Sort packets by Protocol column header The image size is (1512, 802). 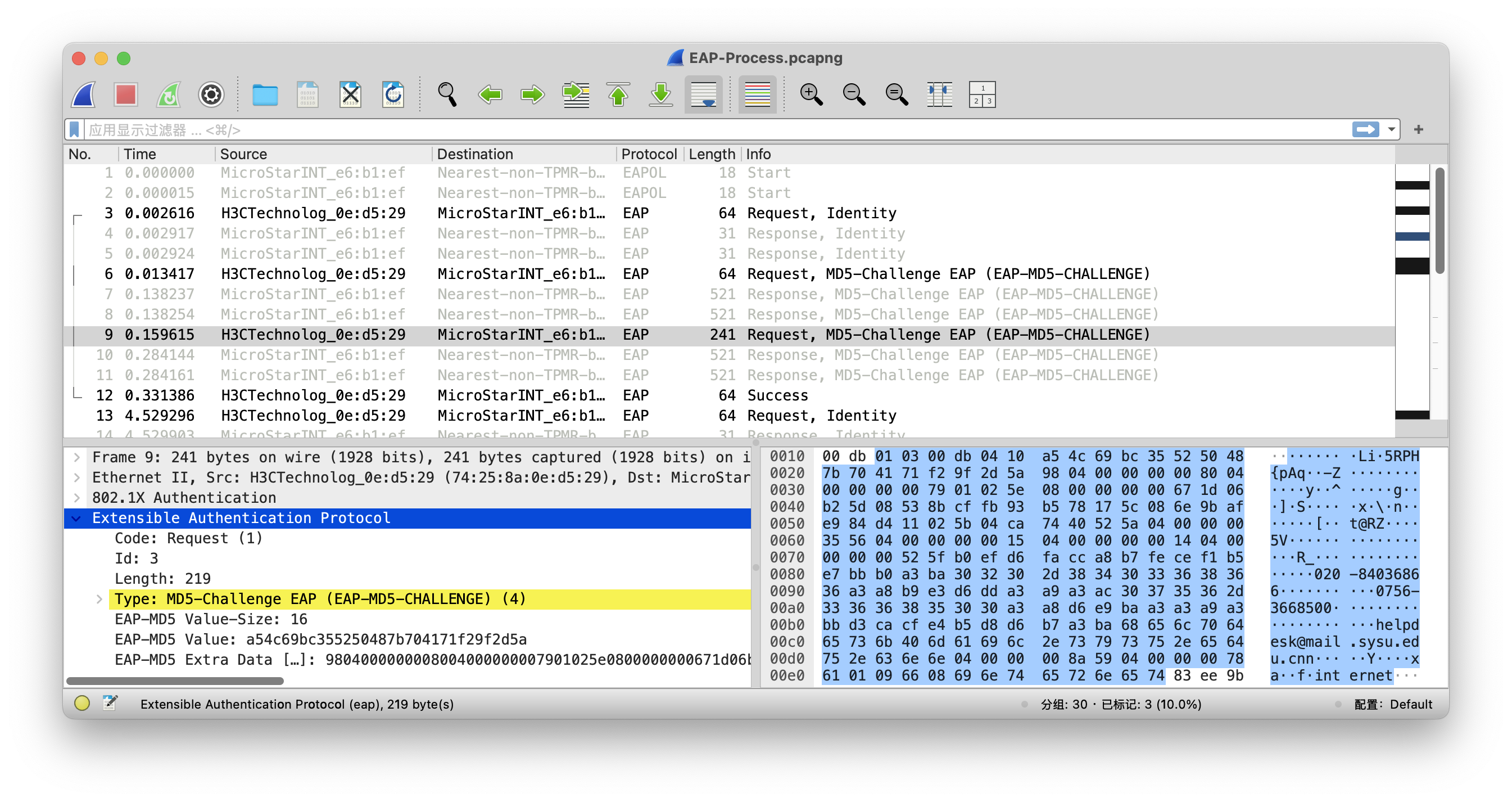pyautogui.click(x=648, y=154)
